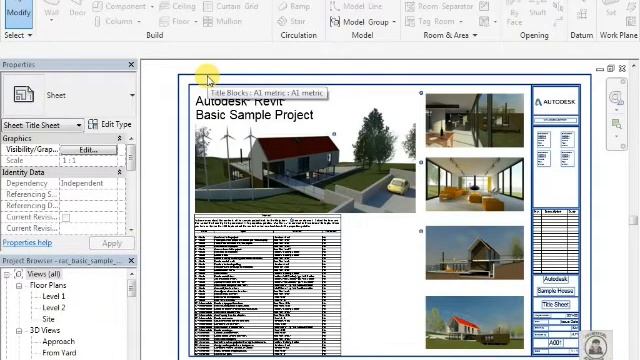The width and height of the screenshot is (640, 360).
Task: Collapse the Identity Data properties section
Action: click(120, 172)
